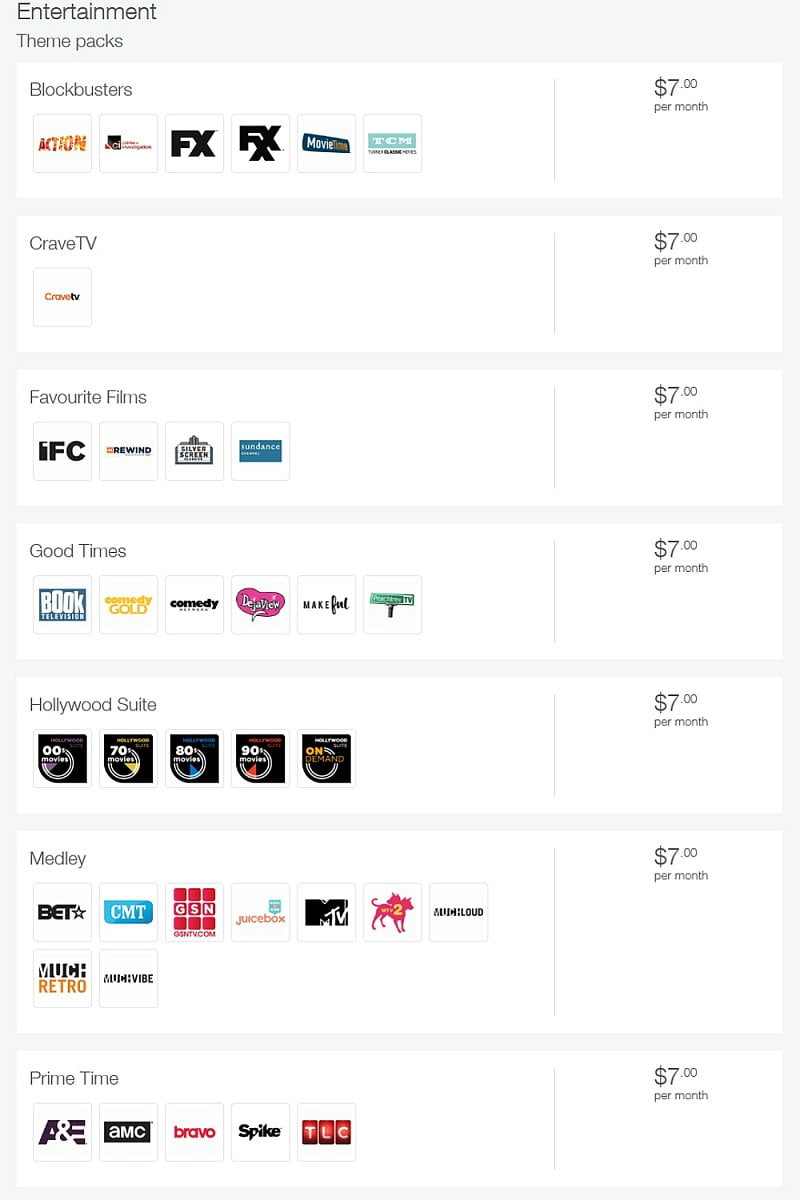Select the TCM Turner Classic Movies logo
The width and height of the screenshot is (800, 1200).
392,143
